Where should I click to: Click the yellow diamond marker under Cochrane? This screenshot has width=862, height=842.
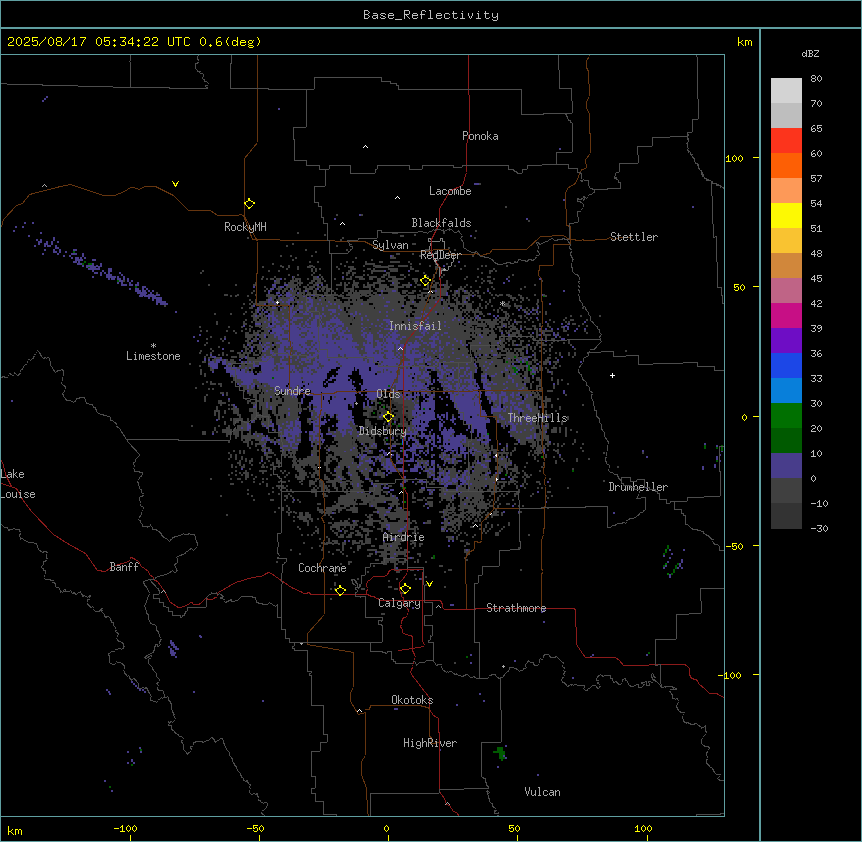(340, 590)
